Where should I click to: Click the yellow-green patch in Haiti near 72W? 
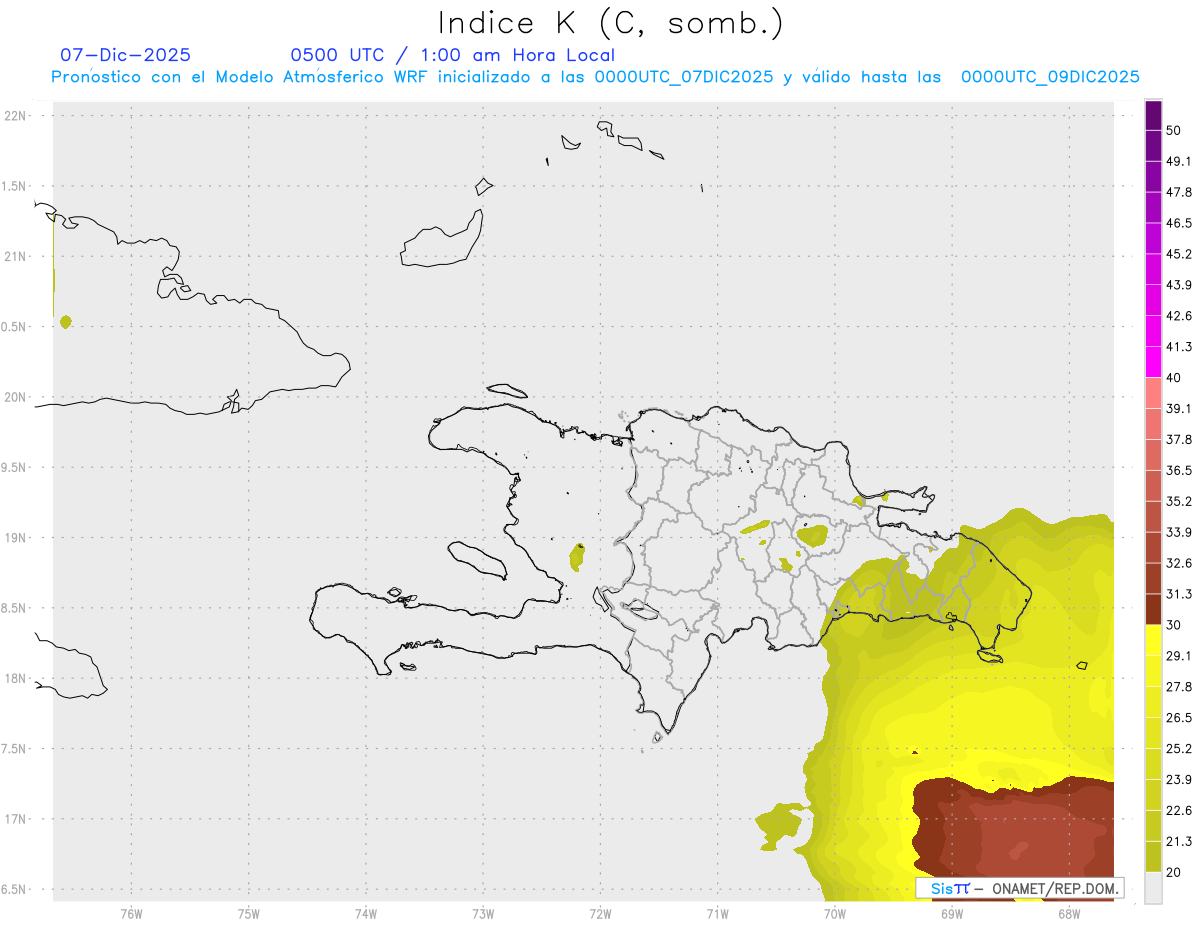pyautogui.click(x=577, y=557)
